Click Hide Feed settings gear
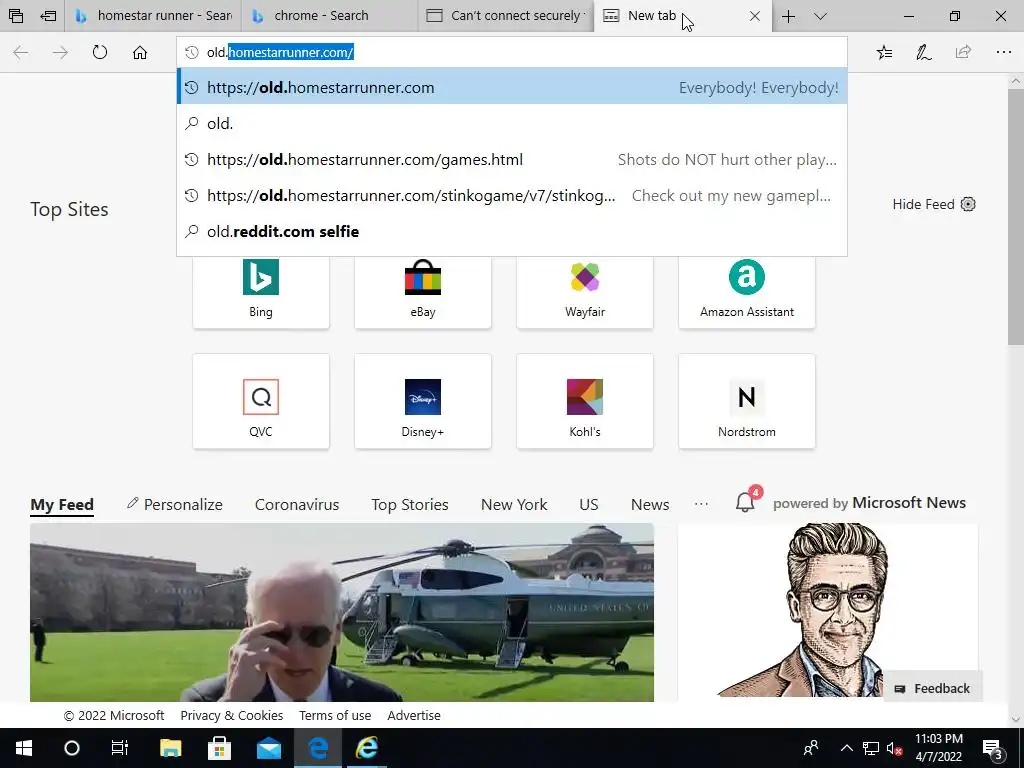The width and height of the screenshot is (1024, 768). (x=968, y=204)
